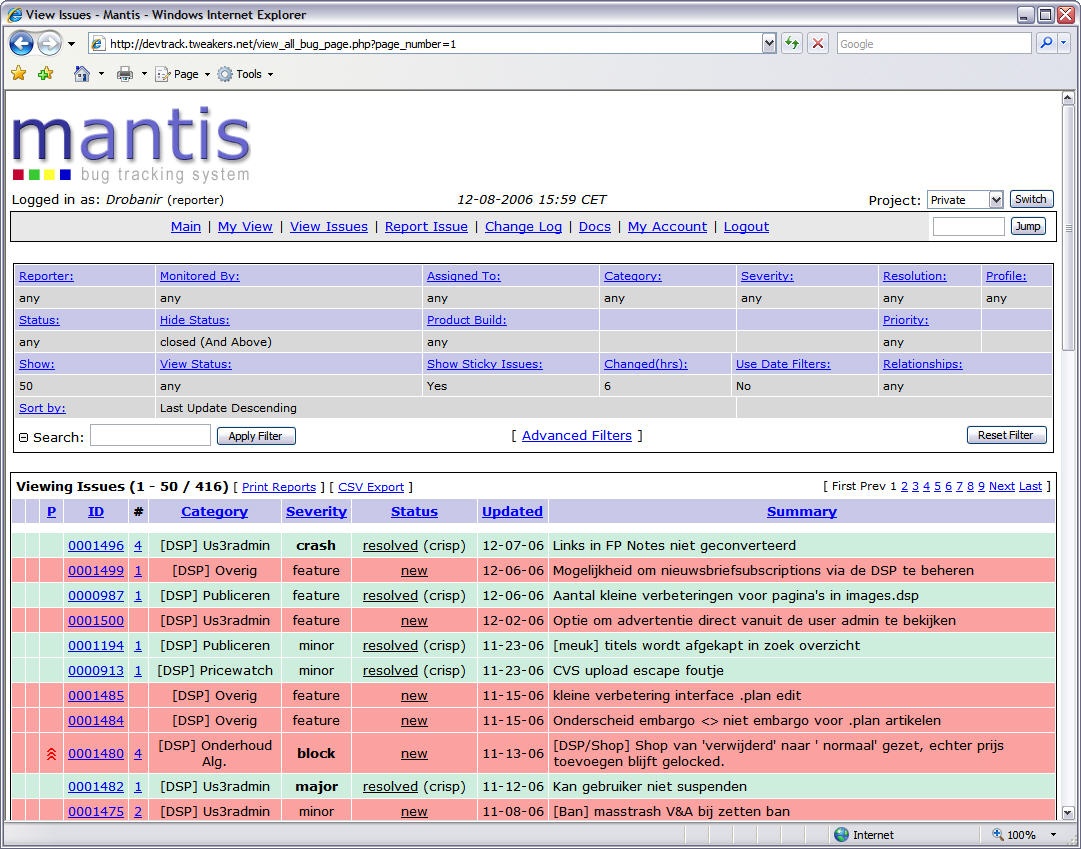This screenshot has height=849, width=1081.
Task: Refresh the current page
Action: (791, 43)
